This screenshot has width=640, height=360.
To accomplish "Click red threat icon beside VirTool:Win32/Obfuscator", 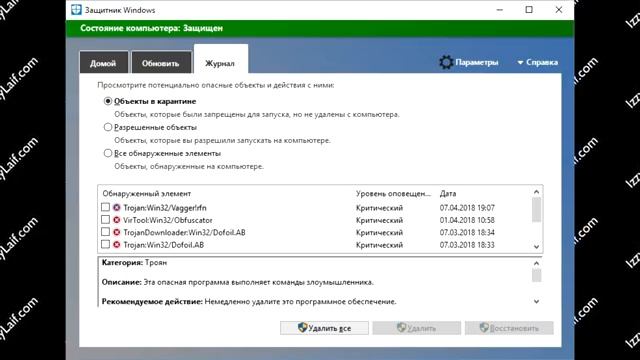I will [117, 220].
